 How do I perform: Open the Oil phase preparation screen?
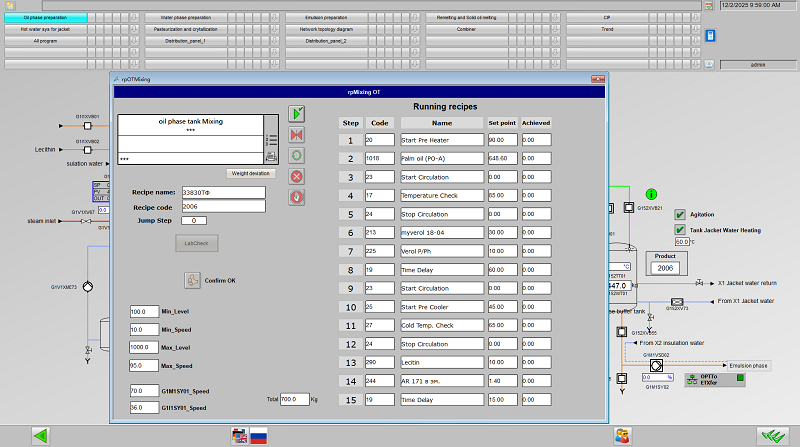click(45, 18)
